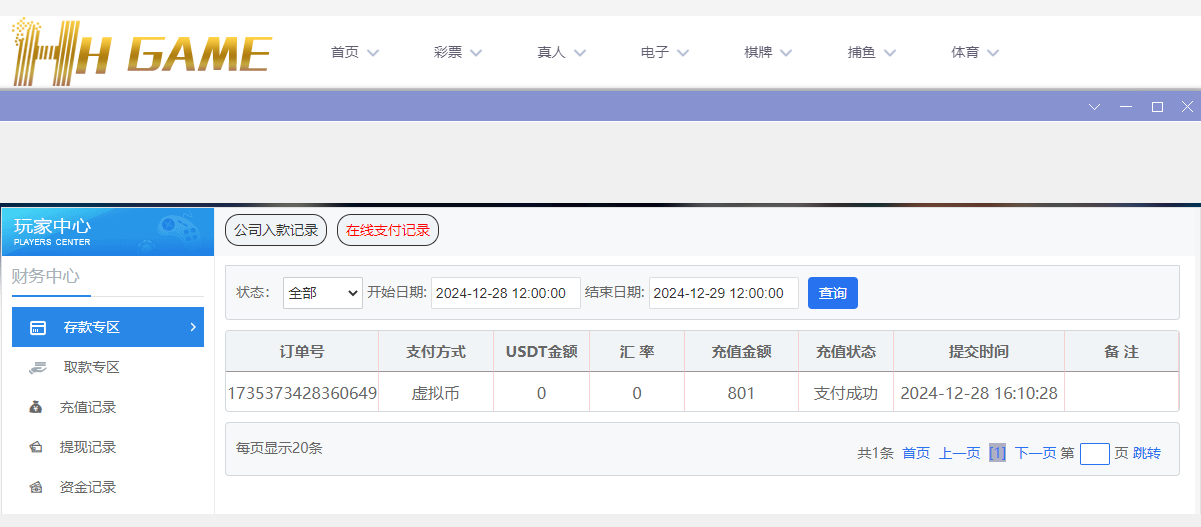1201x527 pixels.
Task: Click the fund records icon in sidebar
Action: pos(37,488)
